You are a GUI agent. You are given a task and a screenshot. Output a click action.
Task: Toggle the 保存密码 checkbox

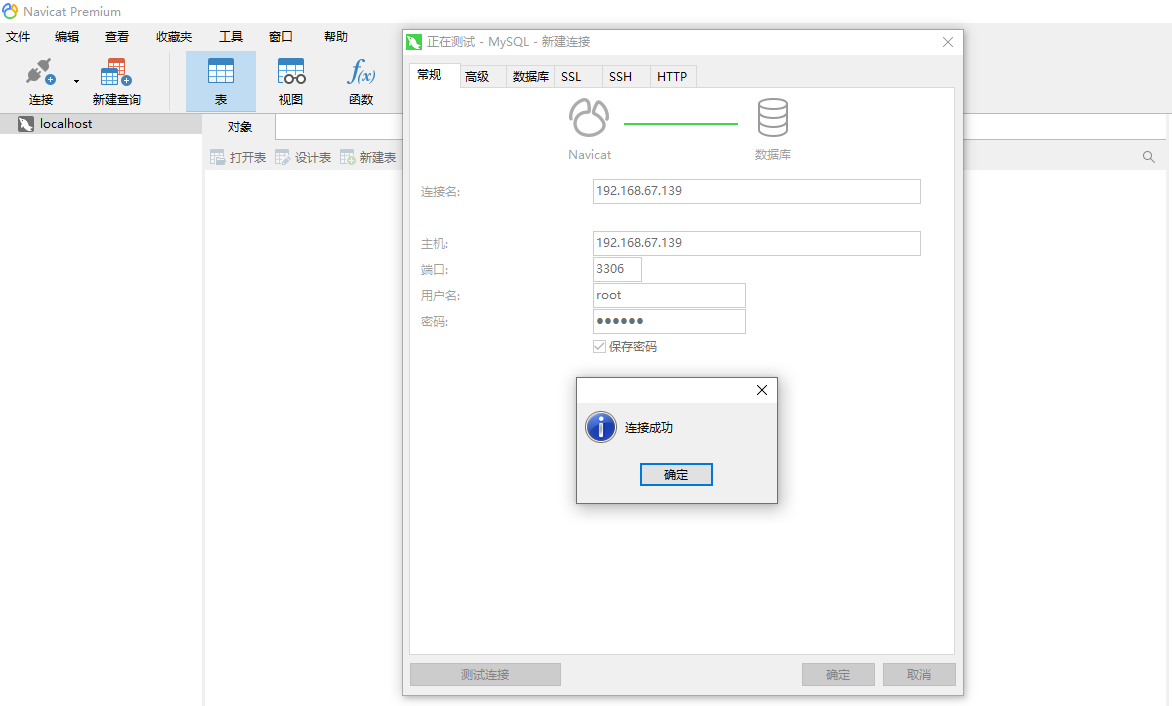coord(599,347)
